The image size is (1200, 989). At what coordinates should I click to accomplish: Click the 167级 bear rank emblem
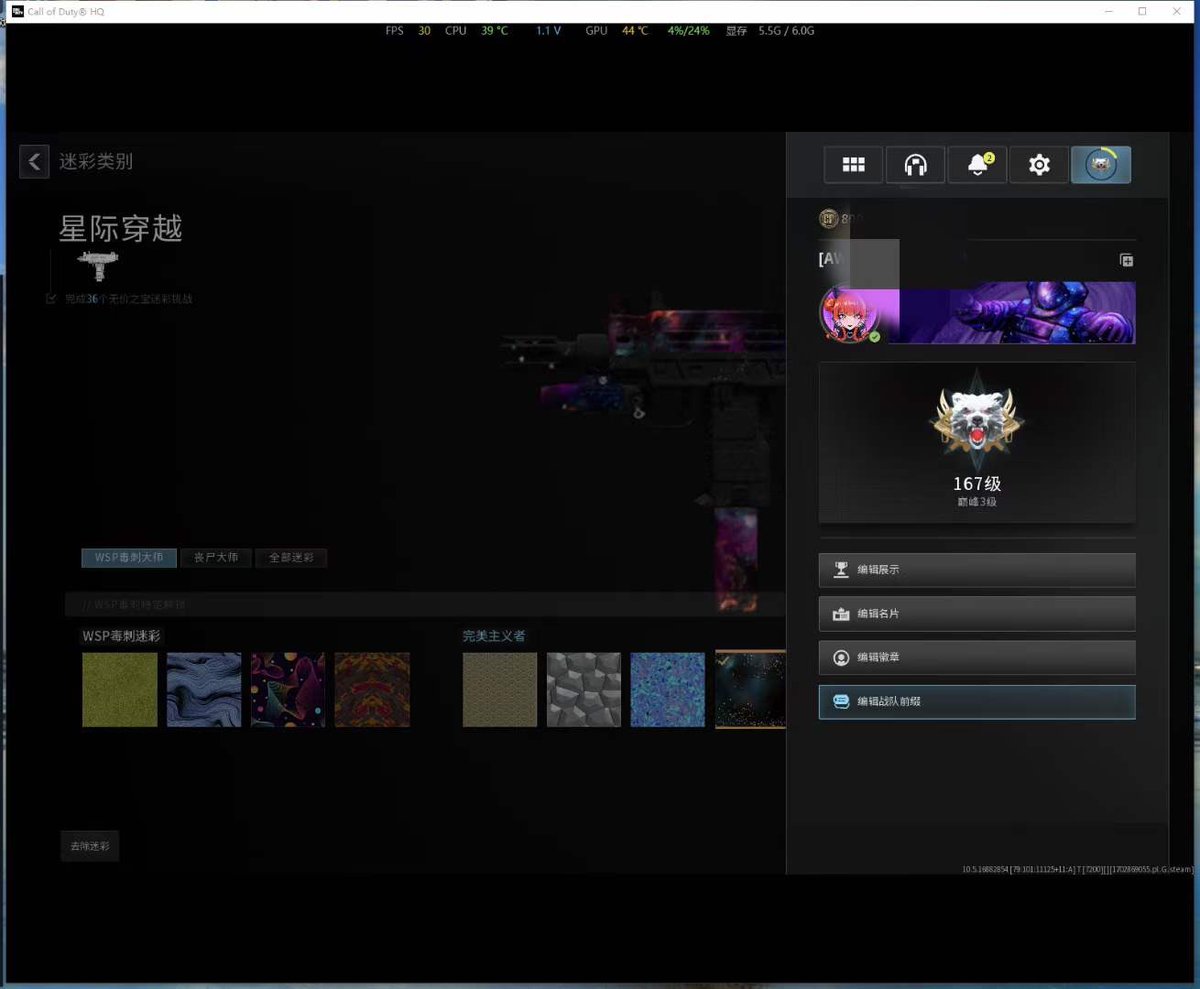point(976,420)
